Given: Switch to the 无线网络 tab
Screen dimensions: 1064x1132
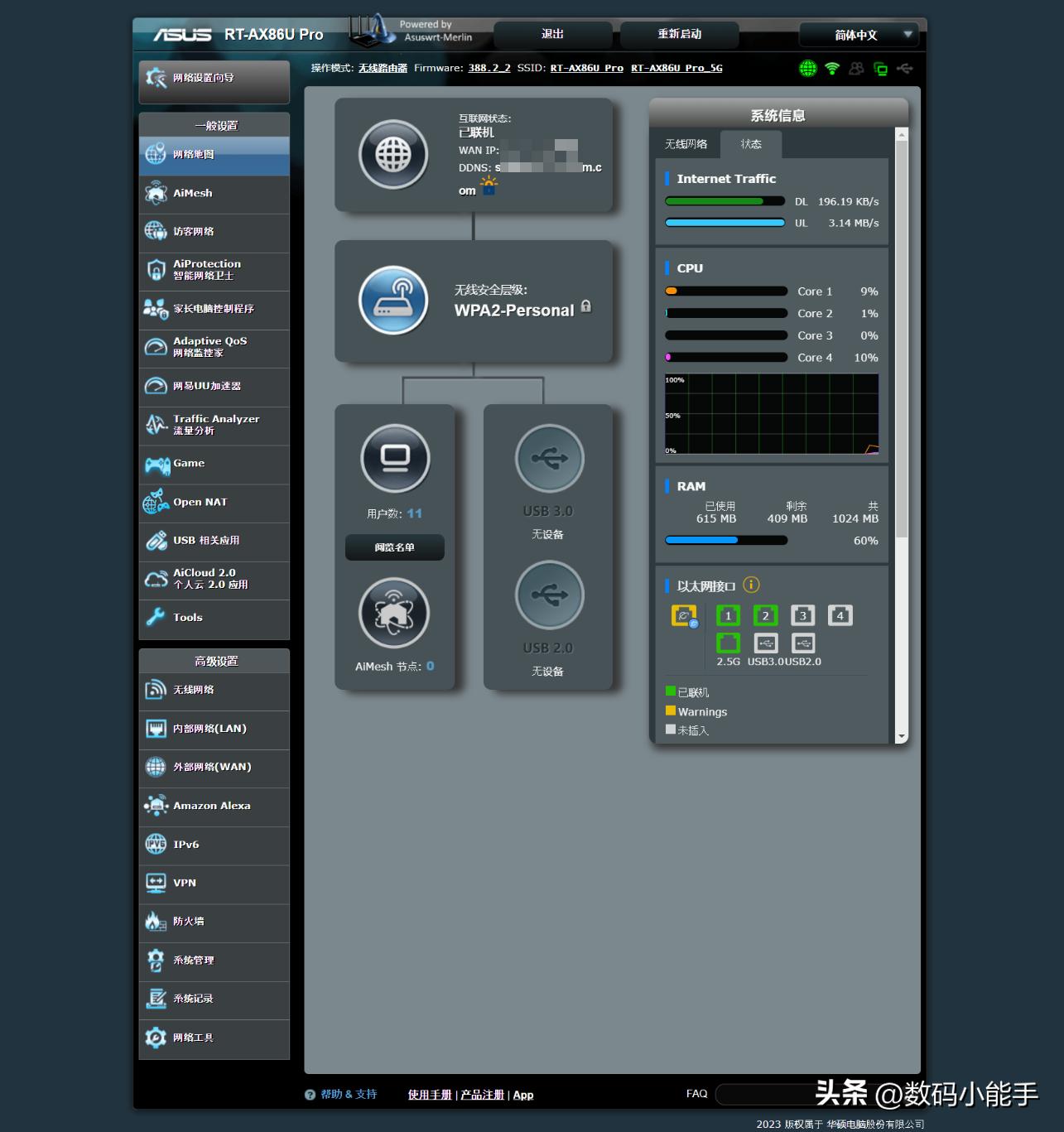Looking at the screenshot, I should click(686, 144).
